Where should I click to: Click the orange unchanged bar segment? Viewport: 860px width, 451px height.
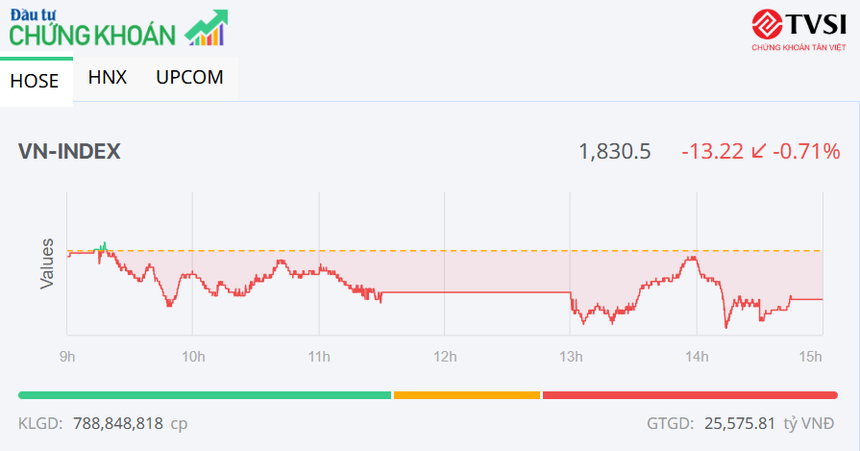(466, 395)
